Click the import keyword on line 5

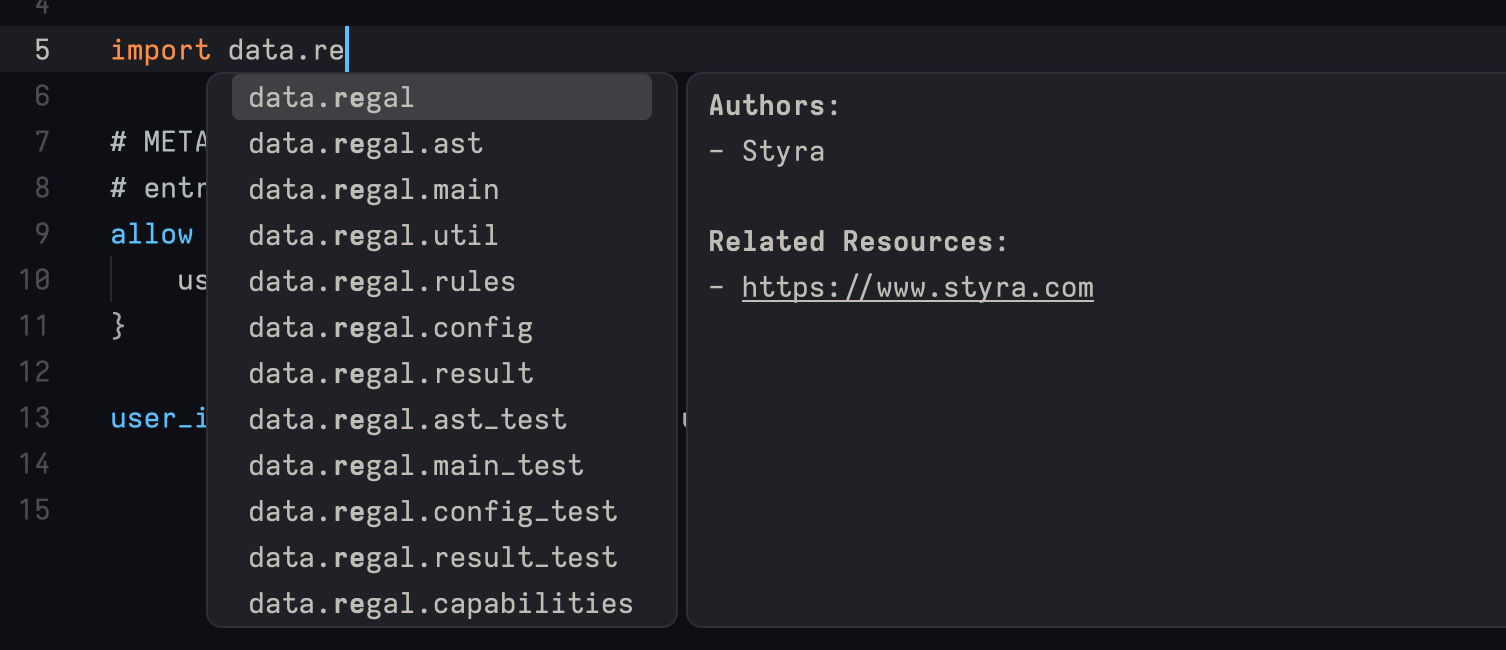point(159,49)
